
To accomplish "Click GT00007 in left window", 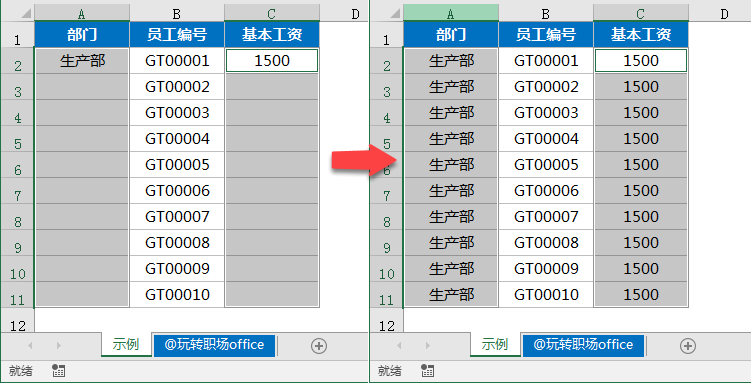I will (x=177, y=216).
